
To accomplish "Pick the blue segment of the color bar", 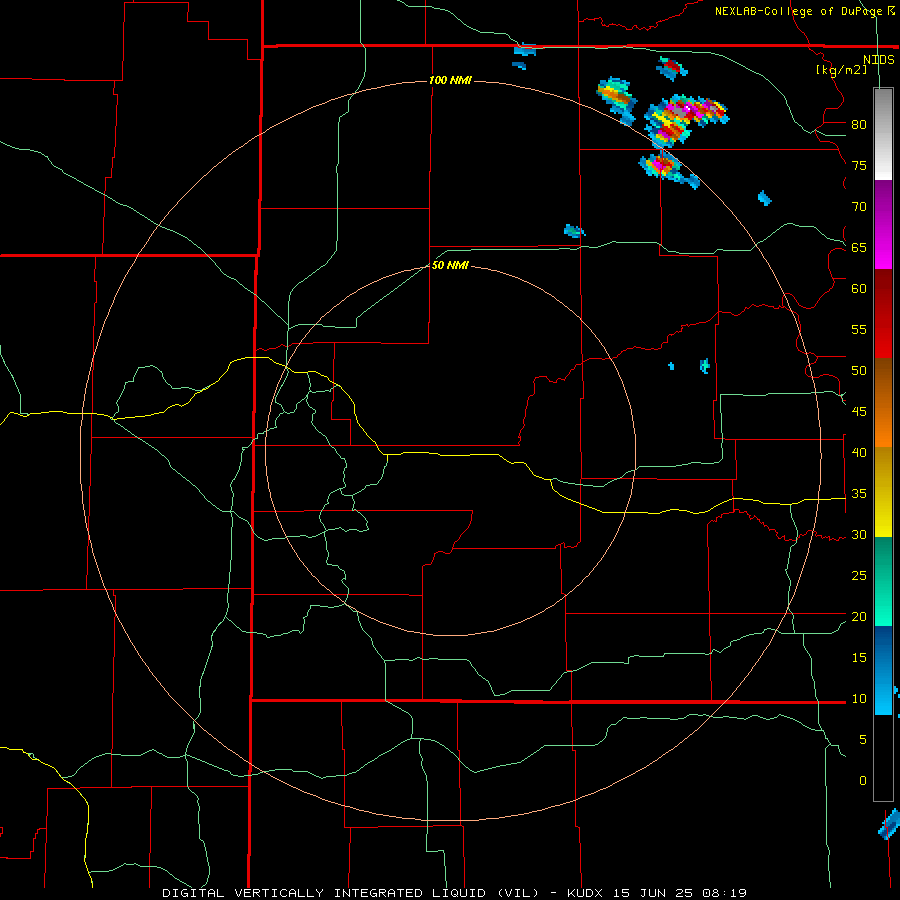I will [883, 670].
